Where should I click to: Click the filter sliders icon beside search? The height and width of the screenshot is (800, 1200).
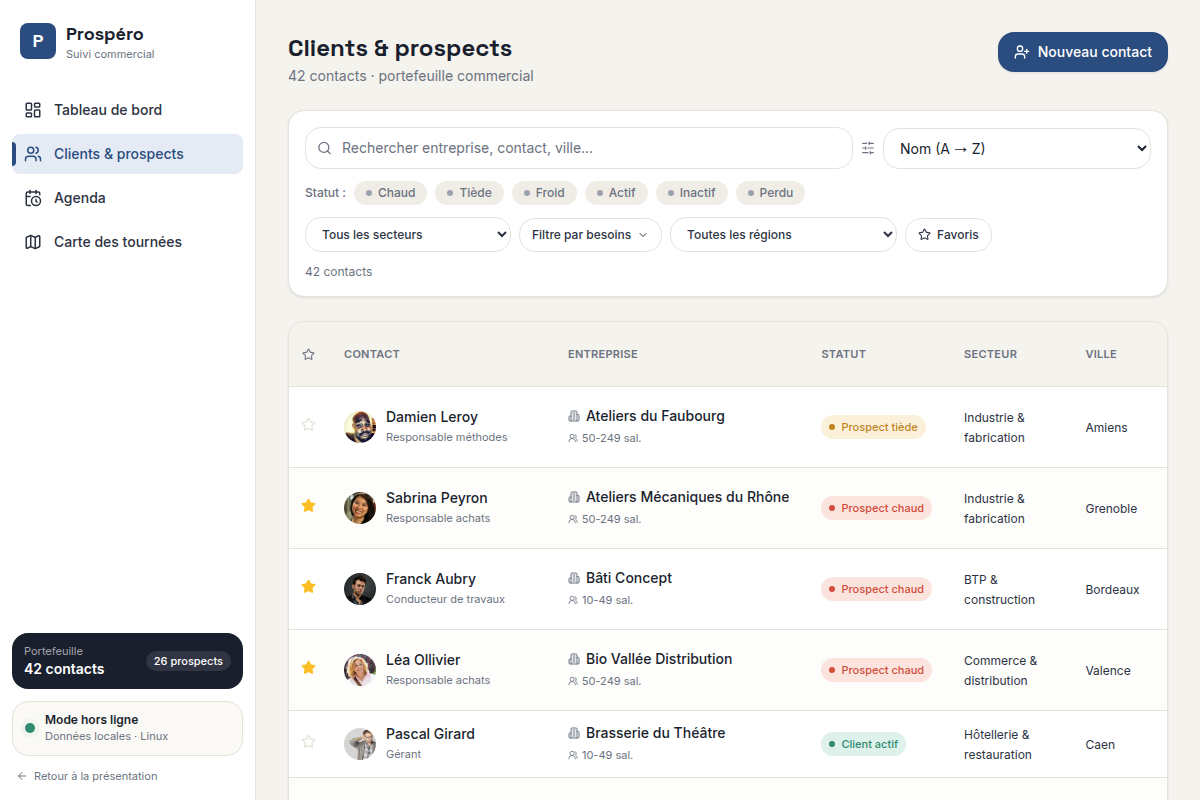click(x=868, y=148)
